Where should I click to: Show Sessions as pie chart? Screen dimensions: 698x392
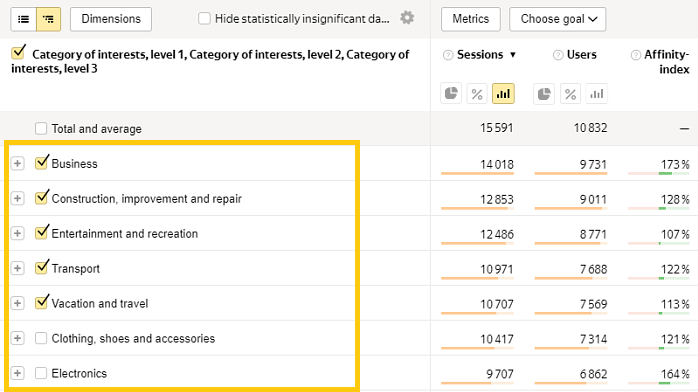(x=451, y=93)
